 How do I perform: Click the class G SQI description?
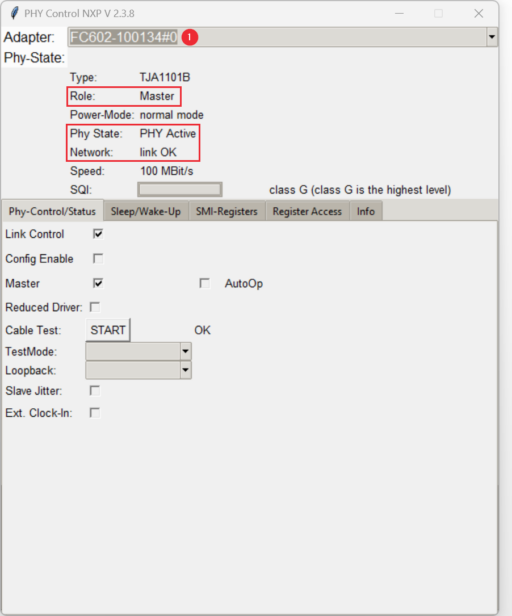point(360,190)
